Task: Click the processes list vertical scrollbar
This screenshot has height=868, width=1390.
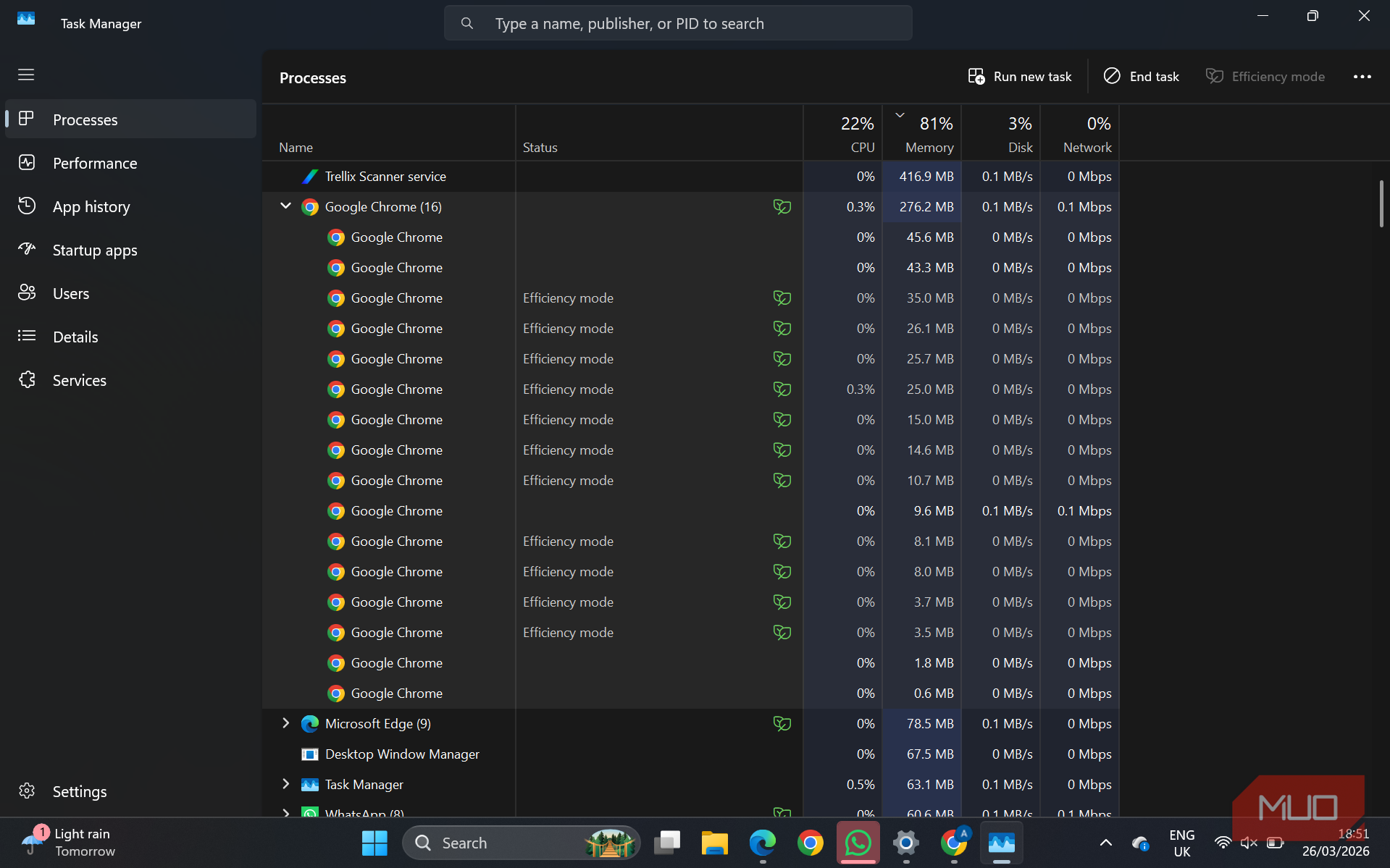Action: 1381,204
